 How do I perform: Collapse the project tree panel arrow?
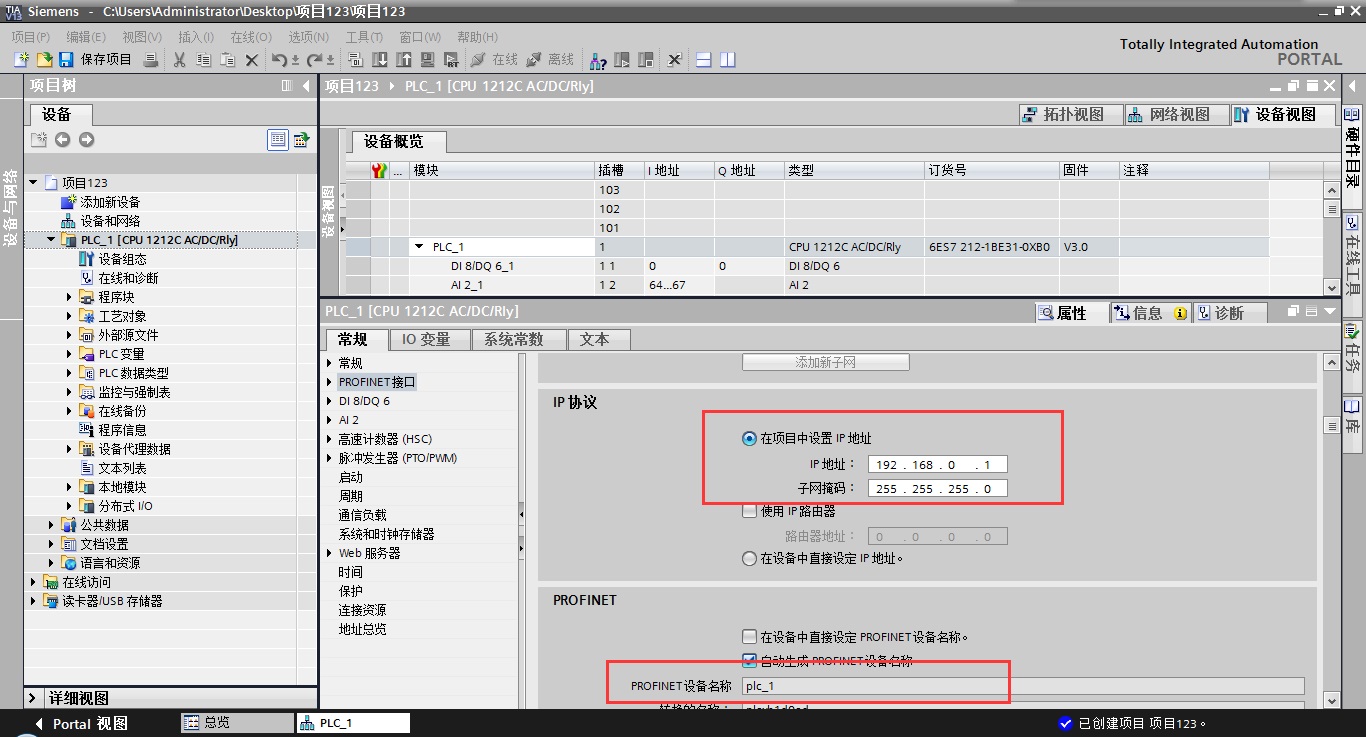[306, 86]
